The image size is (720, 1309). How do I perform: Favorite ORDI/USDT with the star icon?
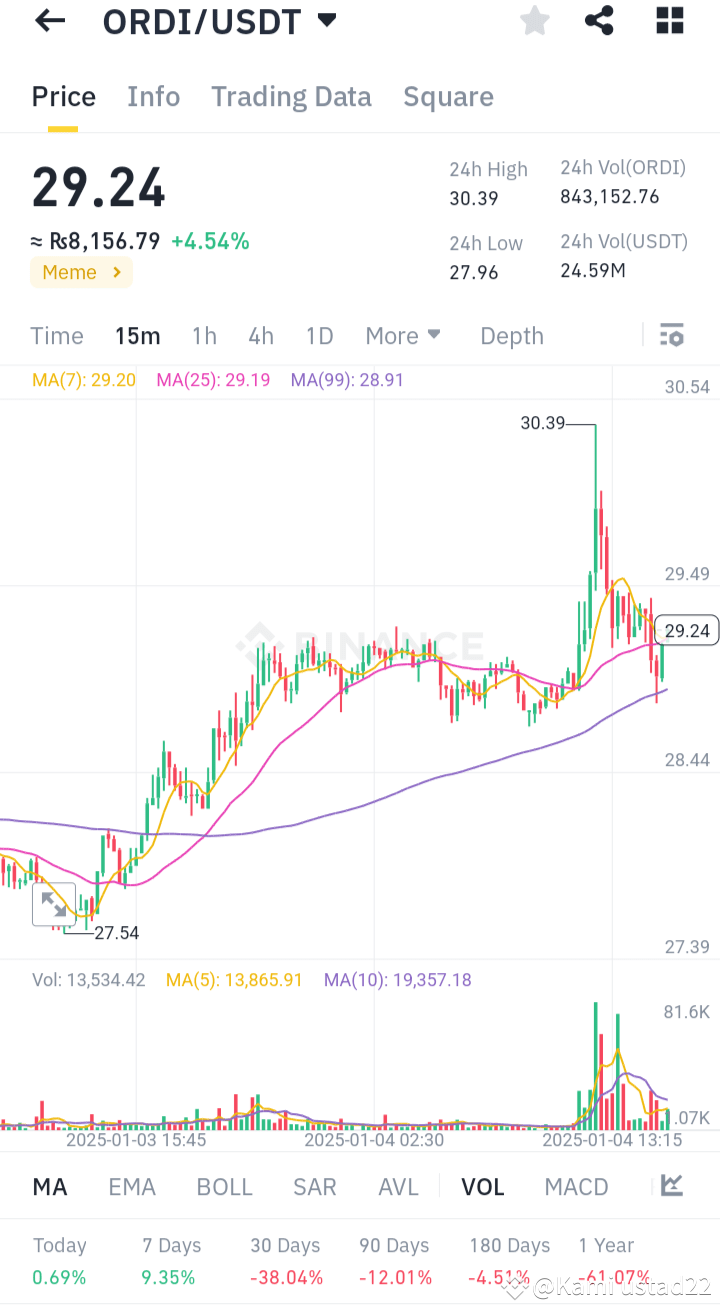(534, 21)
